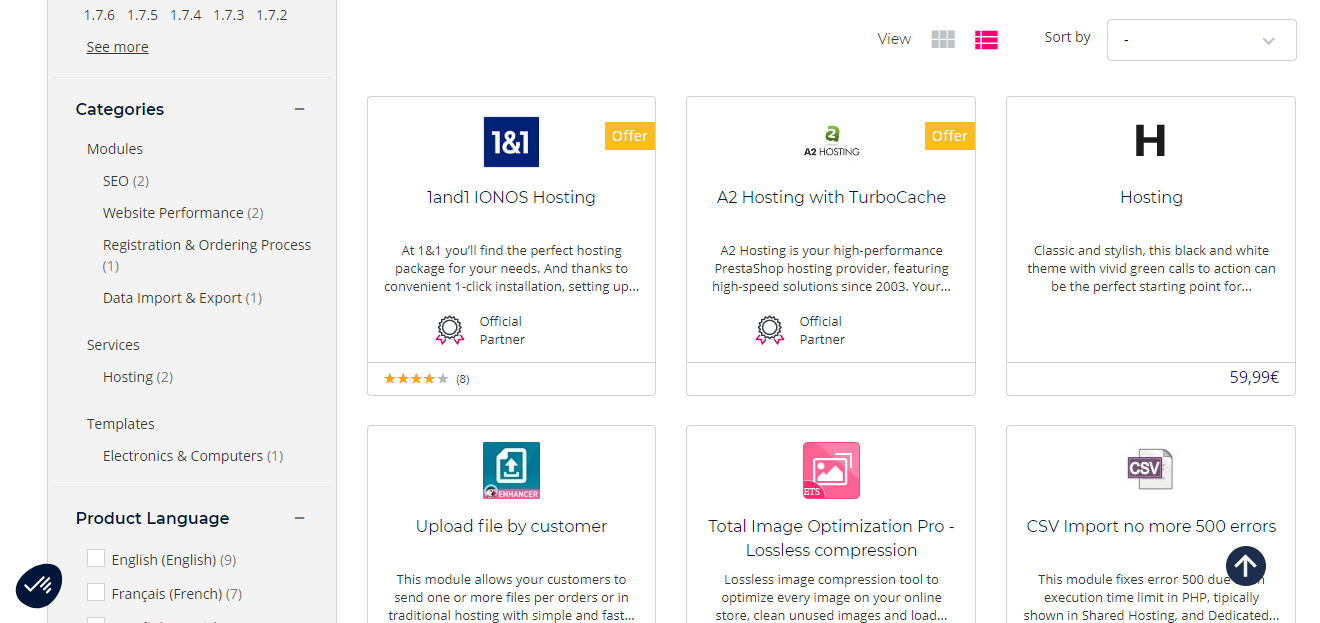Click 1and1 IONOS description text

pos(511,268)
